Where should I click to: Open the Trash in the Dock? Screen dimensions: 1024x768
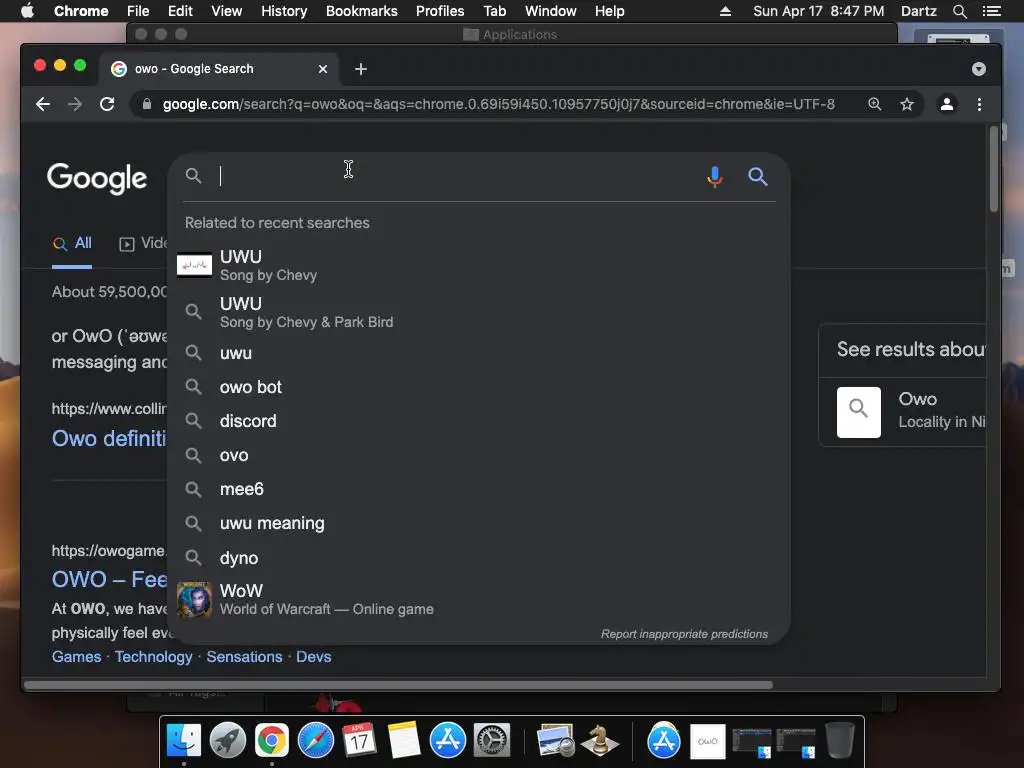point(840,741)
